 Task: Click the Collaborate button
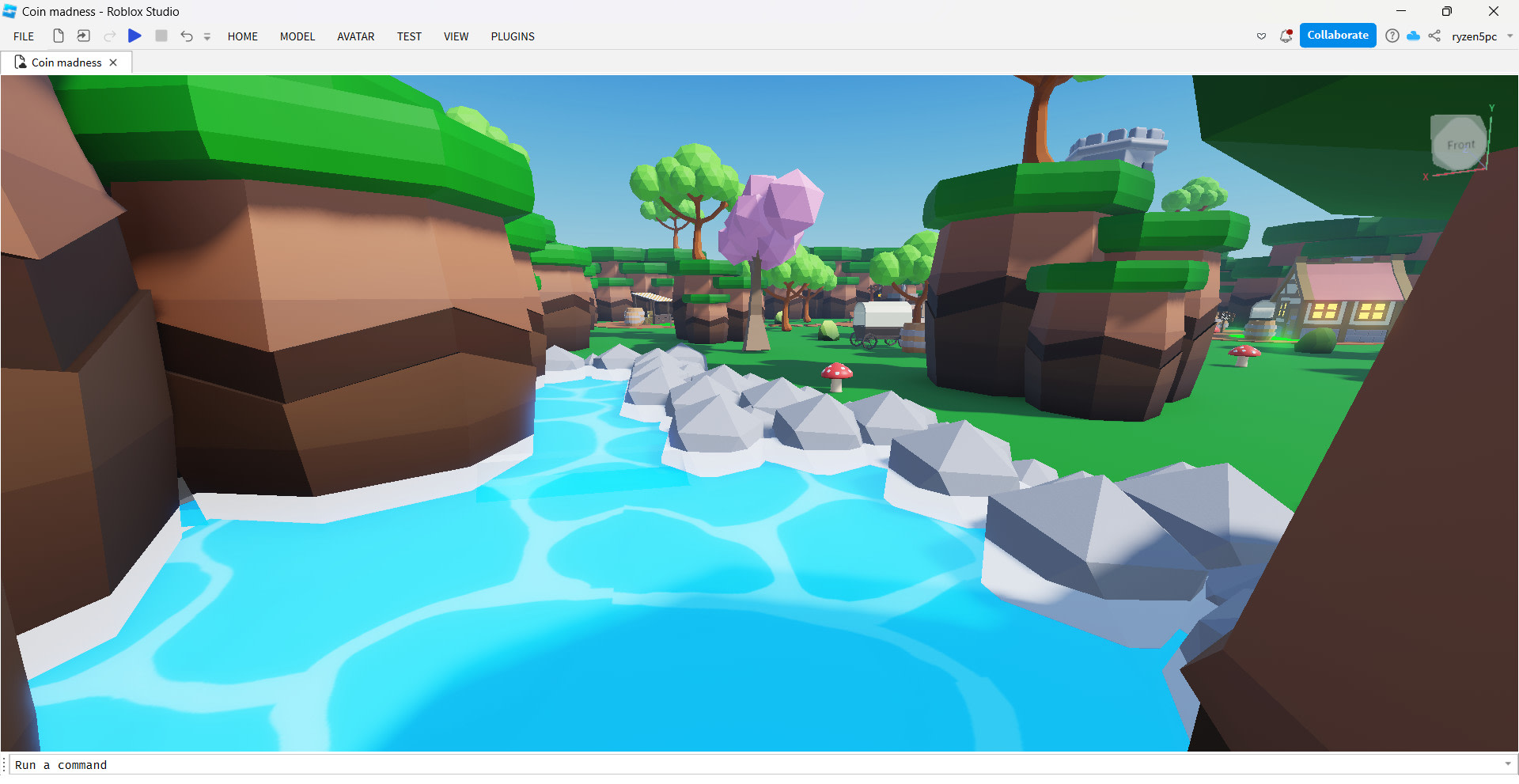click(1338, 36)
